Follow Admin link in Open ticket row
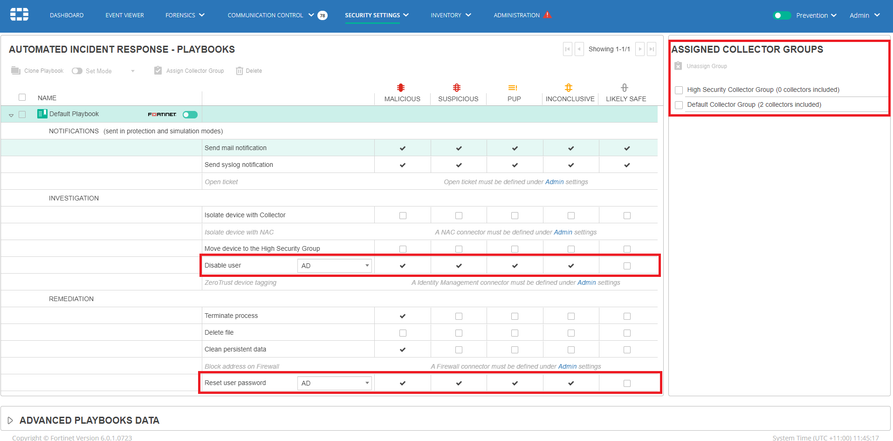This screenshot has width=893, height=441. click(554, 182)
